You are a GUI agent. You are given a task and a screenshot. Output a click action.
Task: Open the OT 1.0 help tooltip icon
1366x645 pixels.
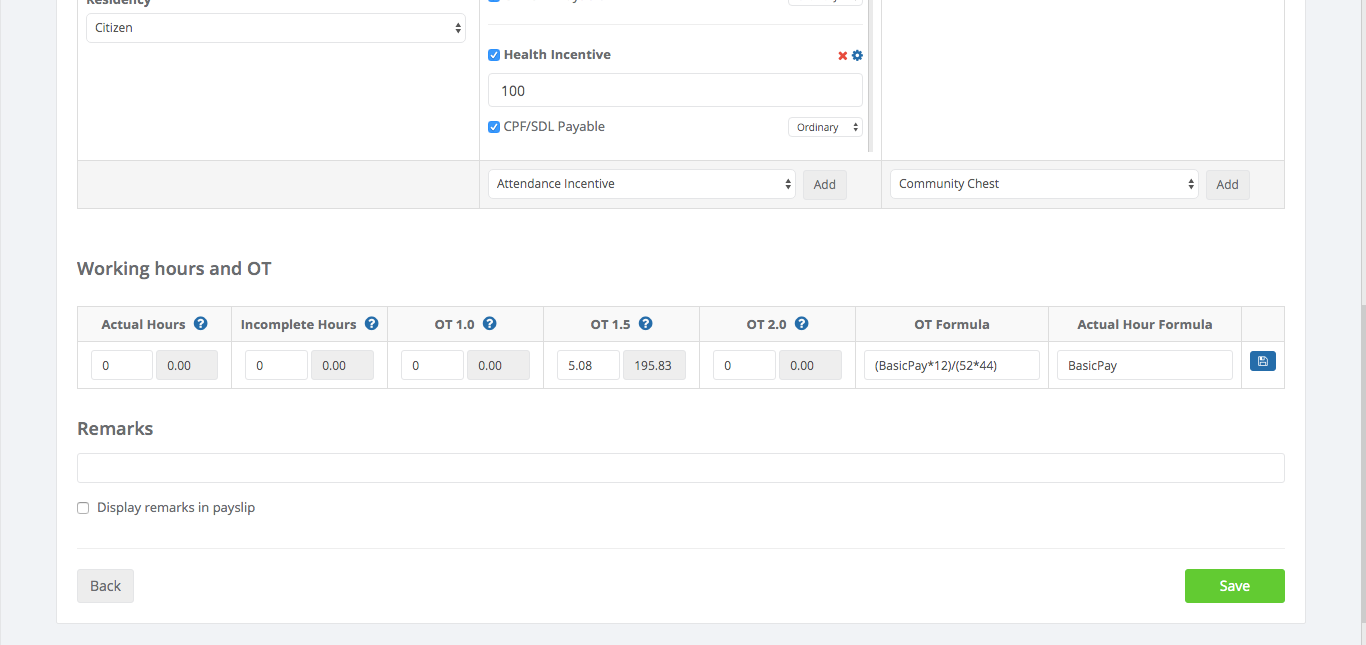490,324
